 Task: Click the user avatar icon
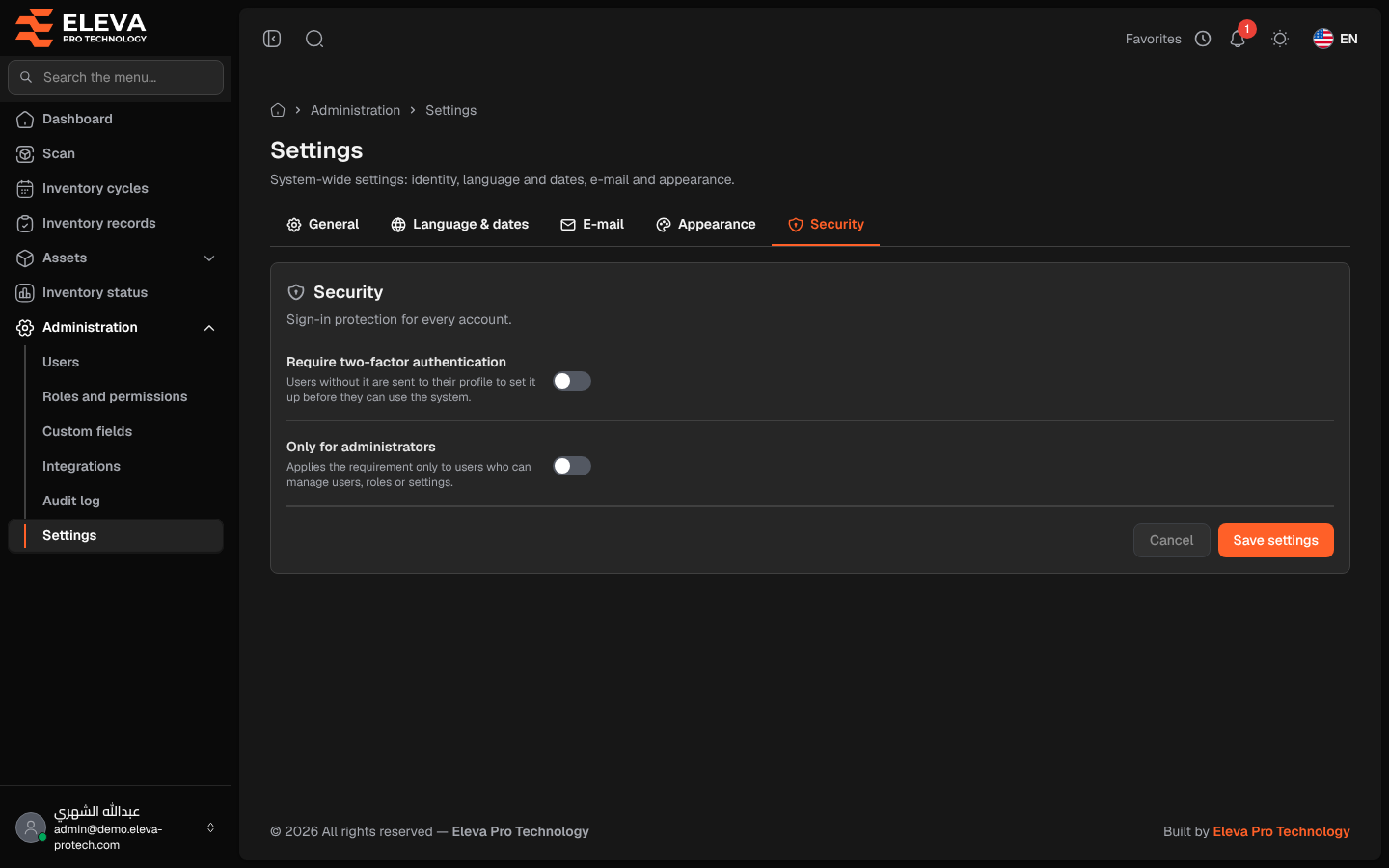click(x=31, y=827)
